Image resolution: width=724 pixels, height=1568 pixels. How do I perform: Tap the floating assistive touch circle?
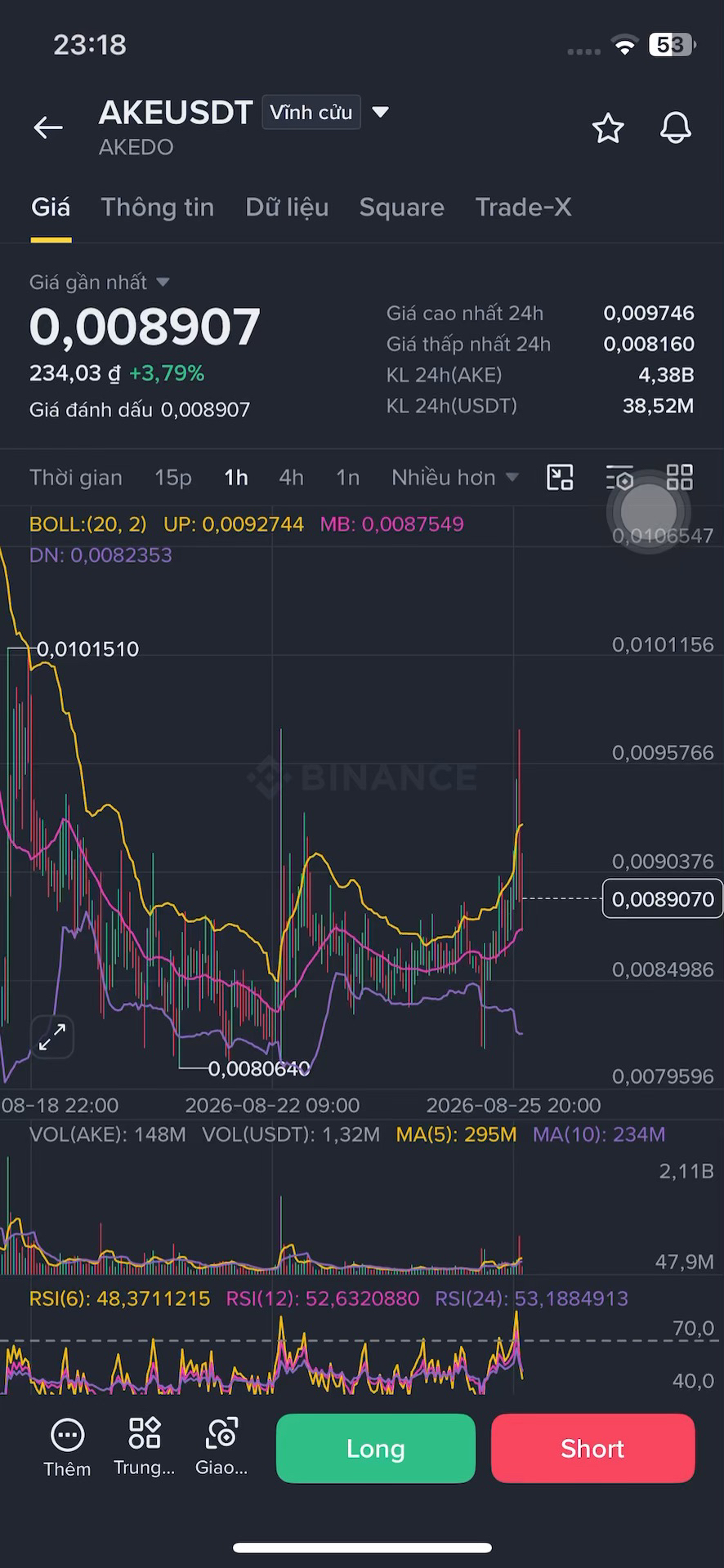click(649, 512)
